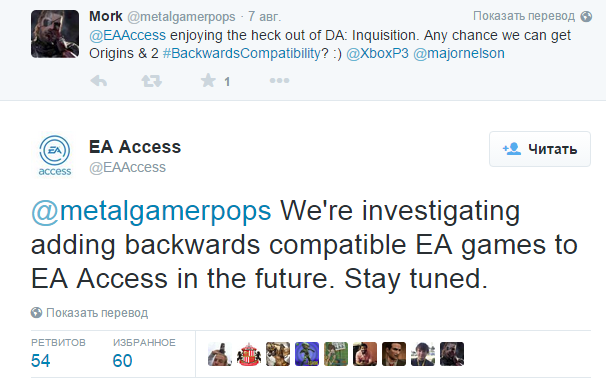The width and height of the screenshot is (606, 385).
Task: Retweet Mork's tweet using the retweet icon
Action: 152,81
